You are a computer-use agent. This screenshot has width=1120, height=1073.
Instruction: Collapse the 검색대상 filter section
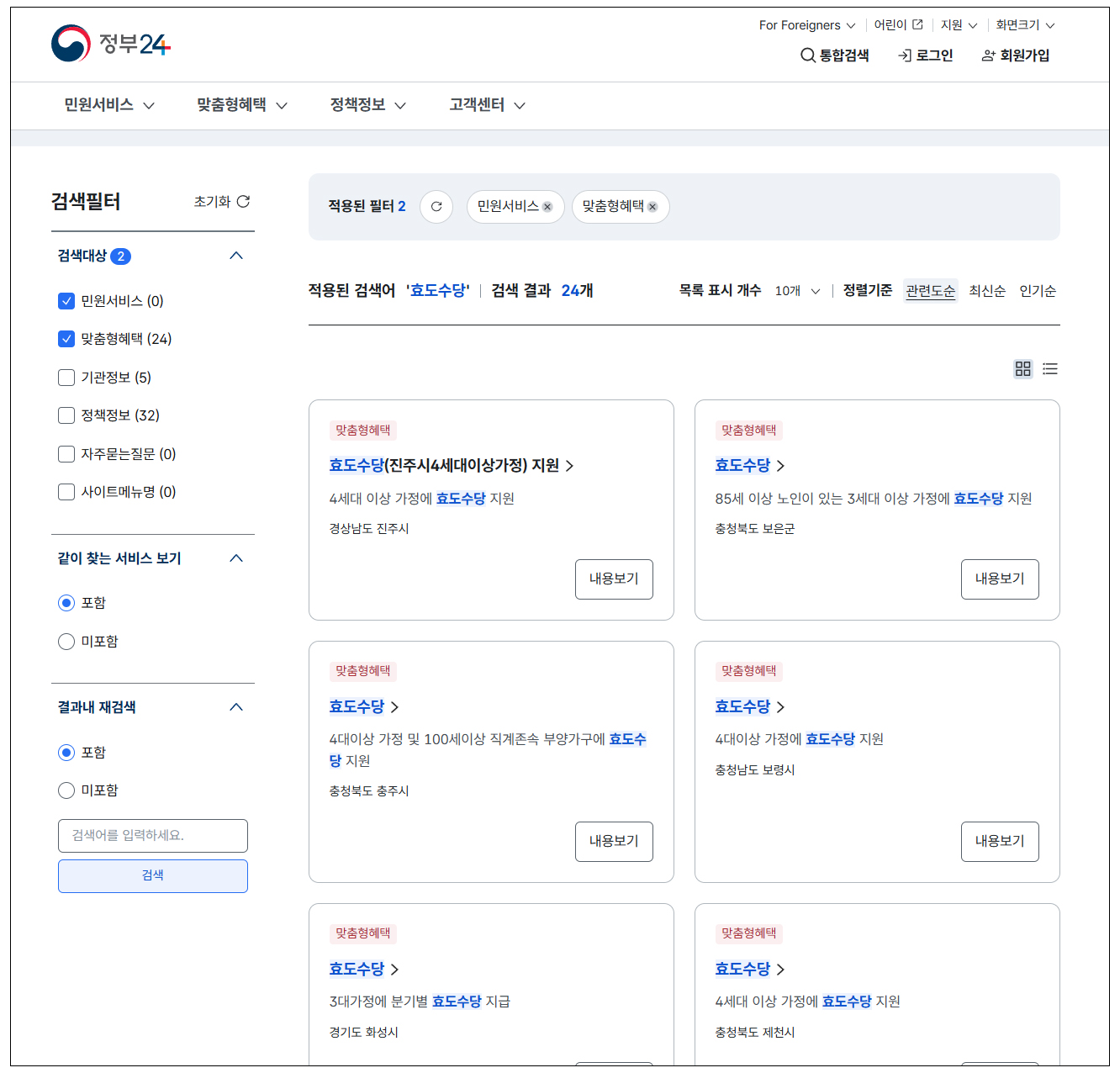pos(236,256)
